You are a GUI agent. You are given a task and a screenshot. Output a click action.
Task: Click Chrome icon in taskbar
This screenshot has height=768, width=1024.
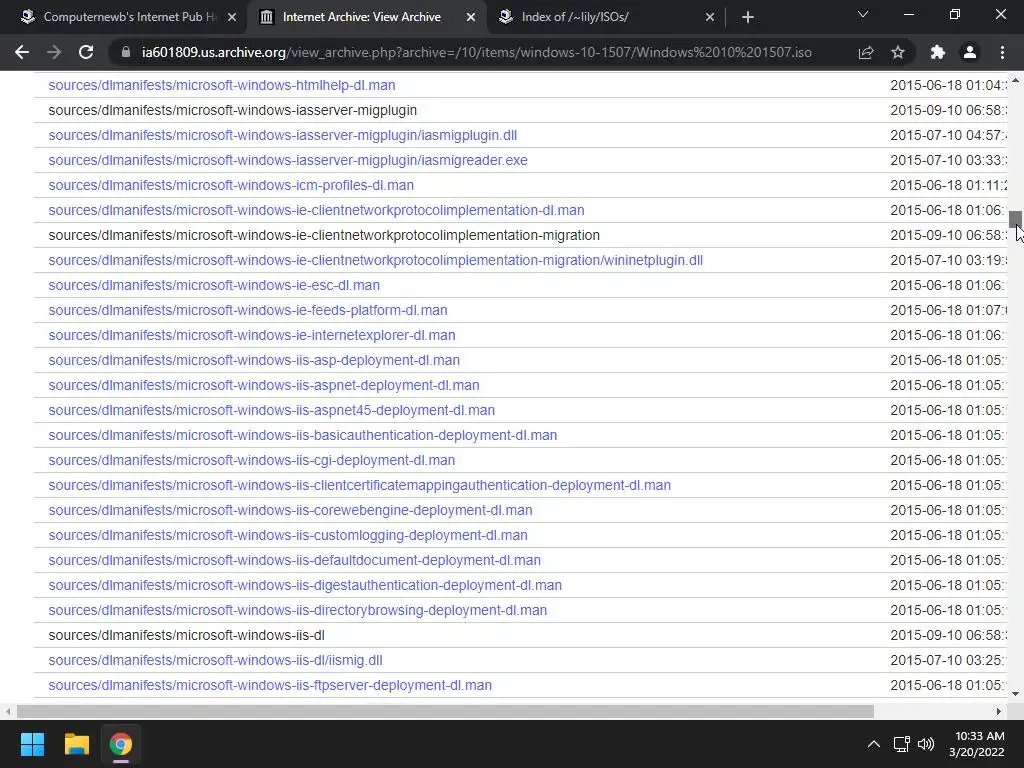(121, 744)
